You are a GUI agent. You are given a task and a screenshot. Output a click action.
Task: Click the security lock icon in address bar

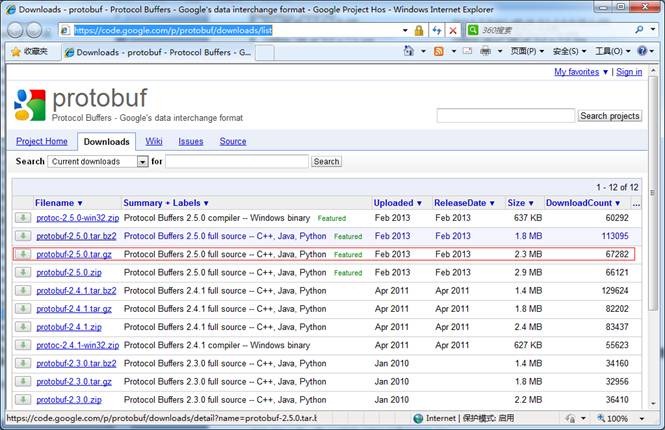419,31
